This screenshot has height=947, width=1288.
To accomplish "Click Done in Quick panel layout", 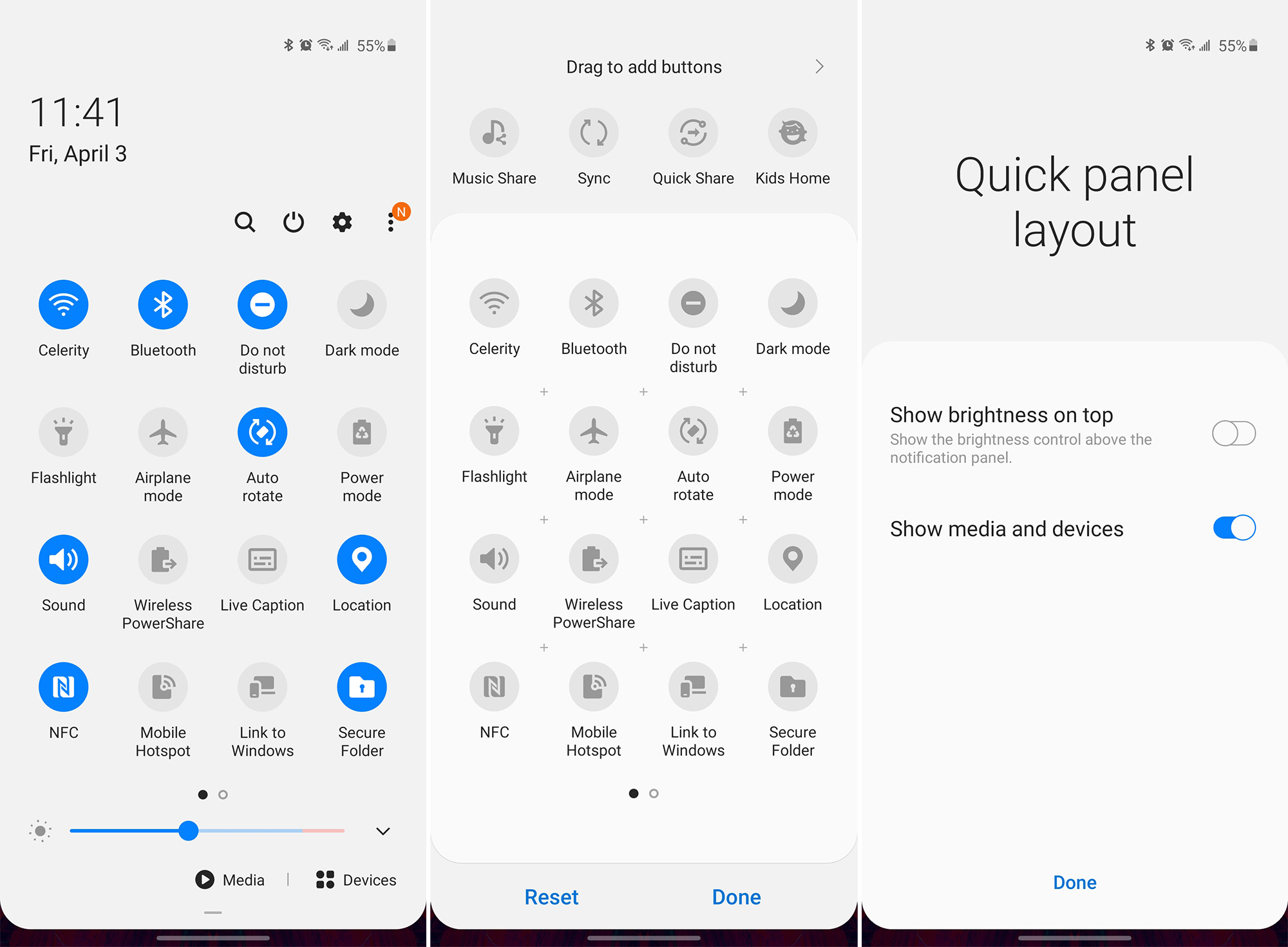I will [x=1074, y=882].
